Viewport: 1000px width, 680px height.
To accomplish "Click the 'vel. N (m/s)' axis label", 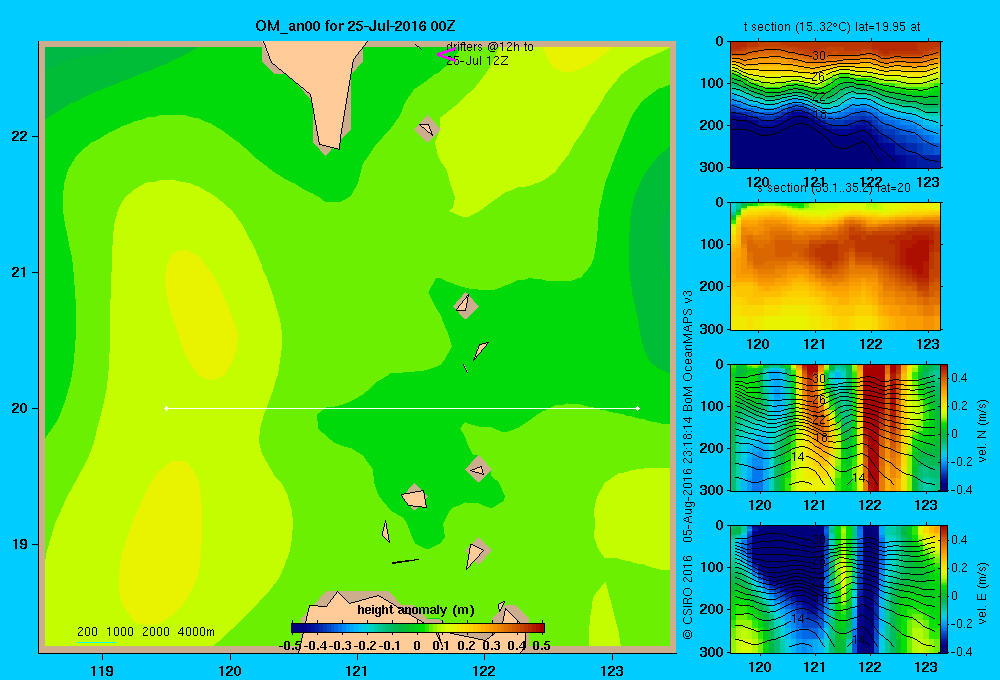I will [x=982, y=431].
